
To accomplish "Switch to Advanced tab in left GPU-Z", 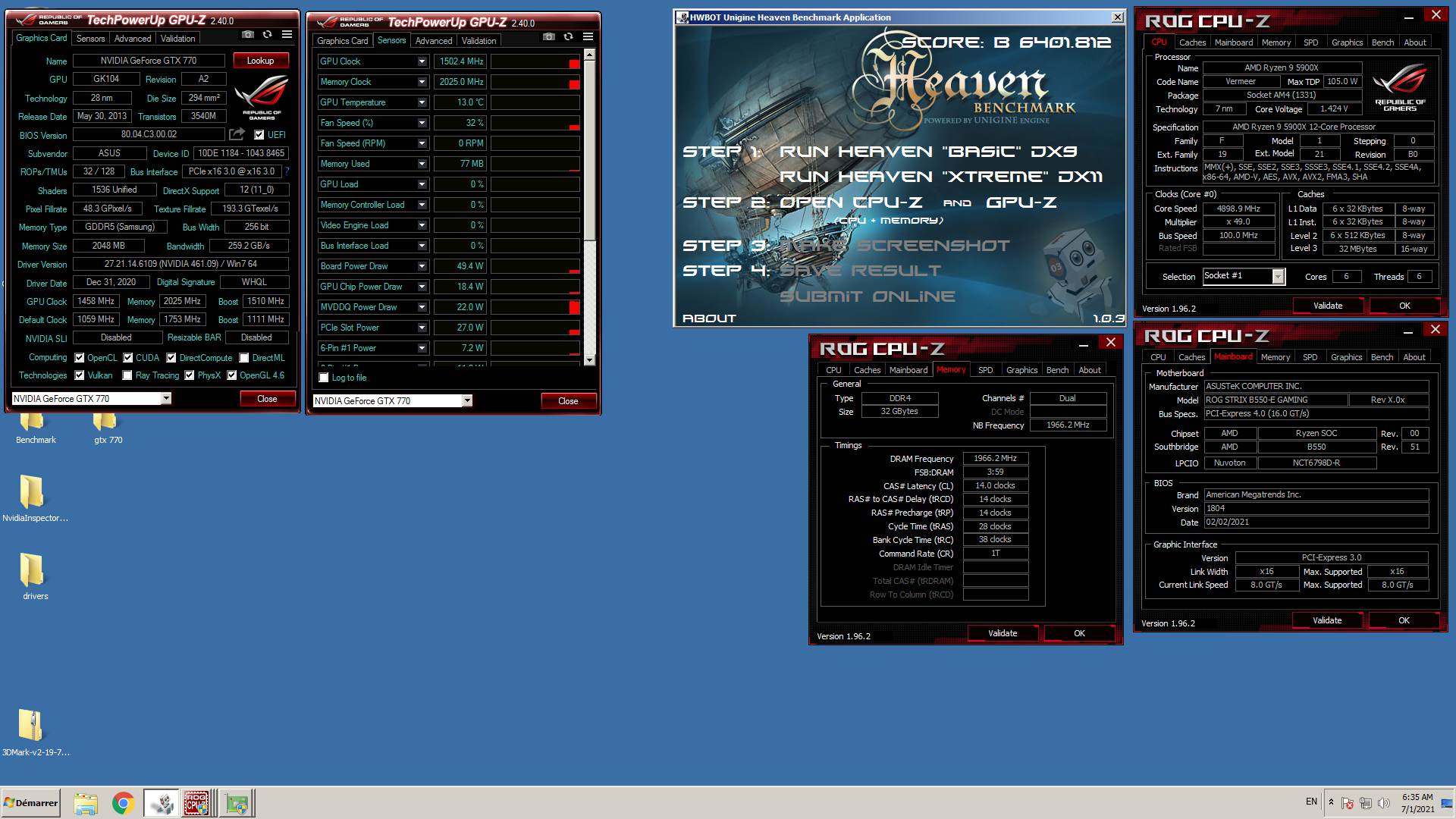I will [x=133, y=38].
